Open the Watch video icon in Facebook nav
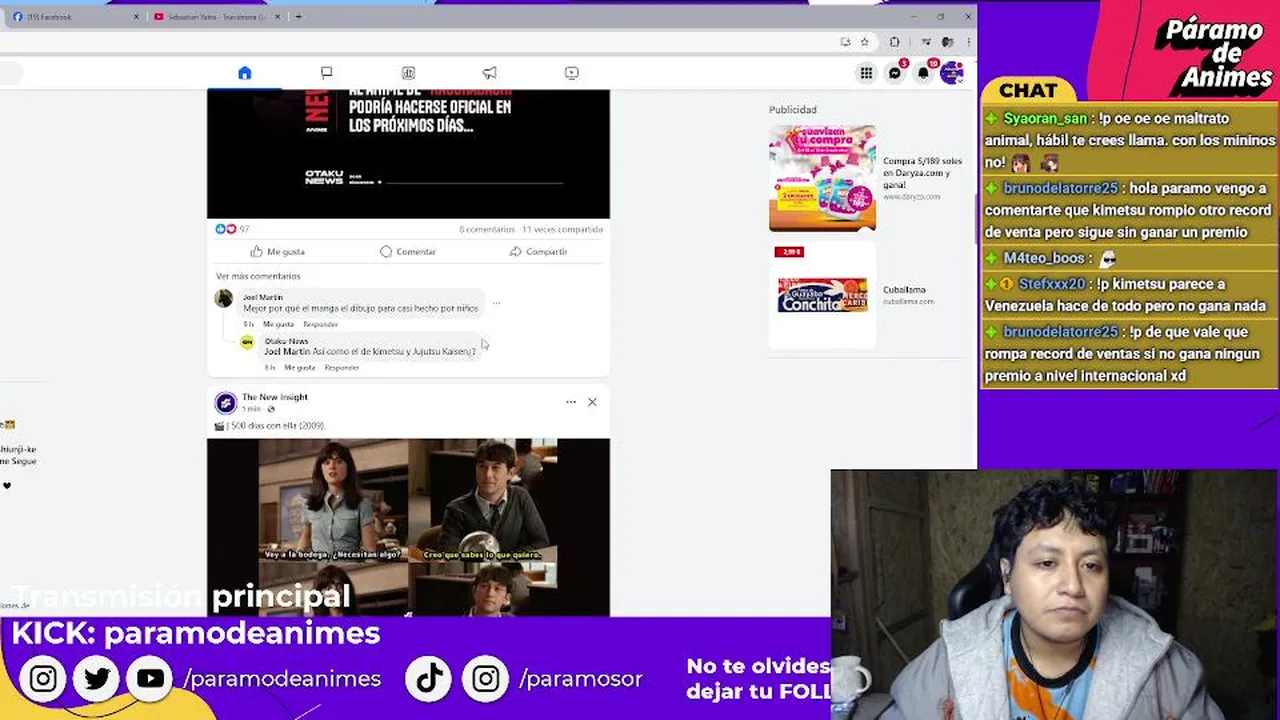The image size is (1280, 720). click(571, 73)
